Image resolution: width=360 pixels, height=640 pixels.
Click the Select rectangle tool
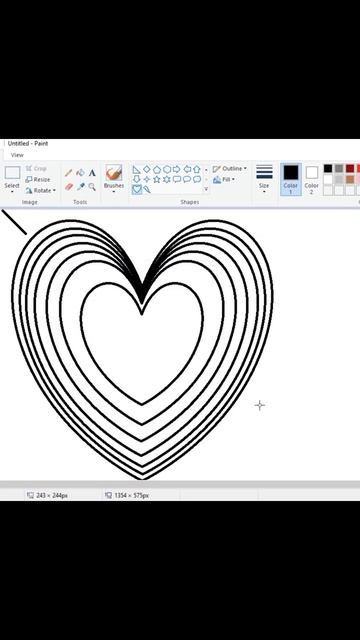tap(12, 173)
